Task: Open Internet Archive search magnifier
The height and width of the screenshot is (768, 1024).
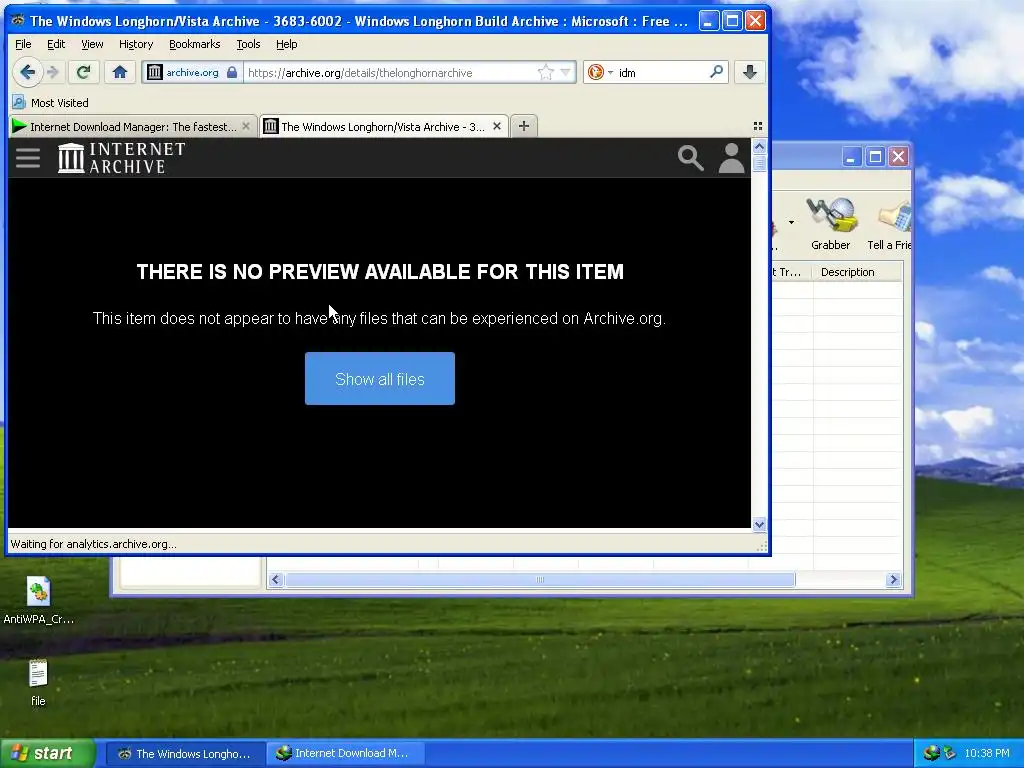Action: click(x=690, y=158)
